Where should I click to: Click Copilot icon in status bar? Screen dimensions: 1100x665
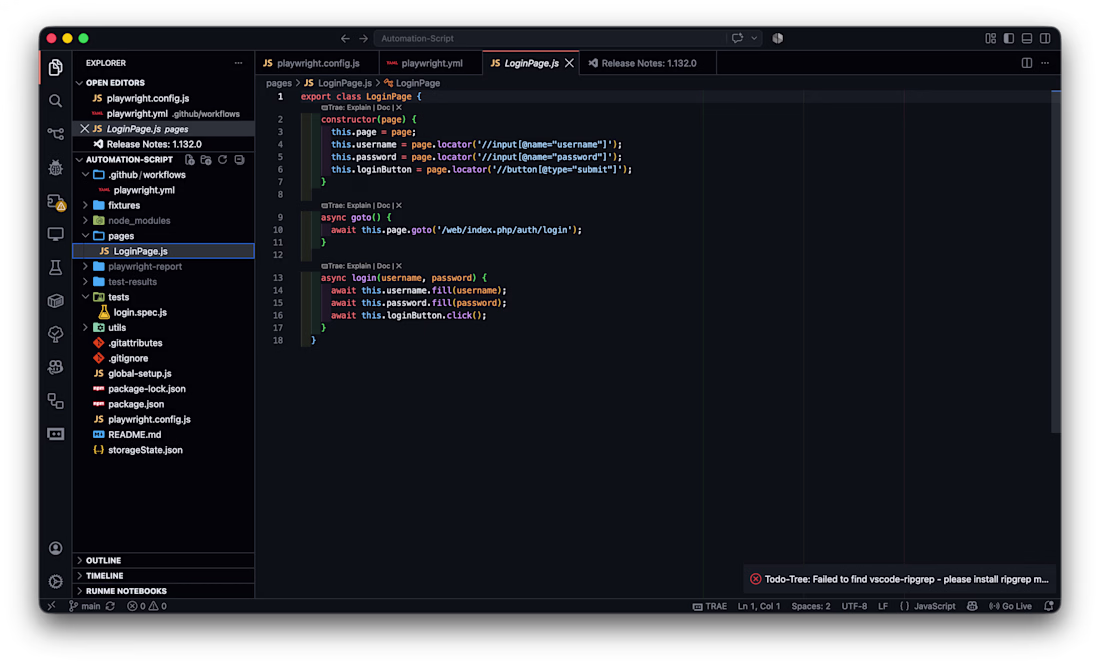click(x=972, y=606)
